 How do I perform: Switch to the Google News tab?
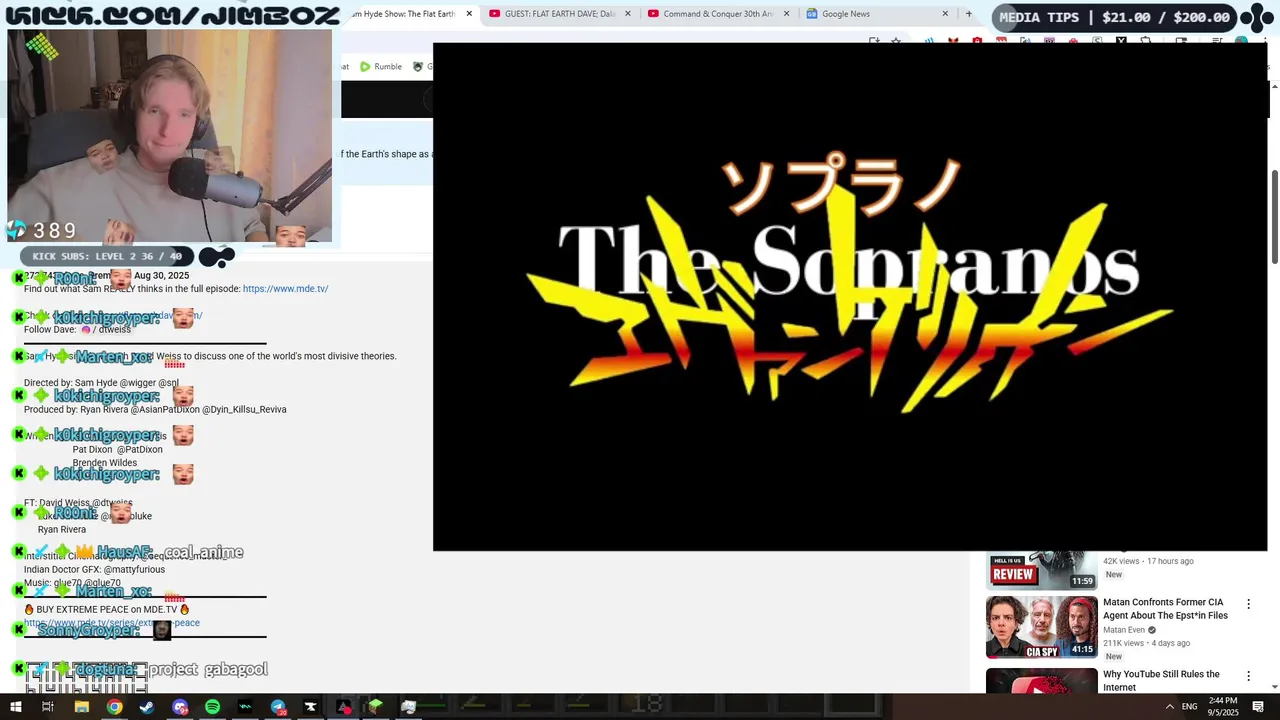pos(877,14)
